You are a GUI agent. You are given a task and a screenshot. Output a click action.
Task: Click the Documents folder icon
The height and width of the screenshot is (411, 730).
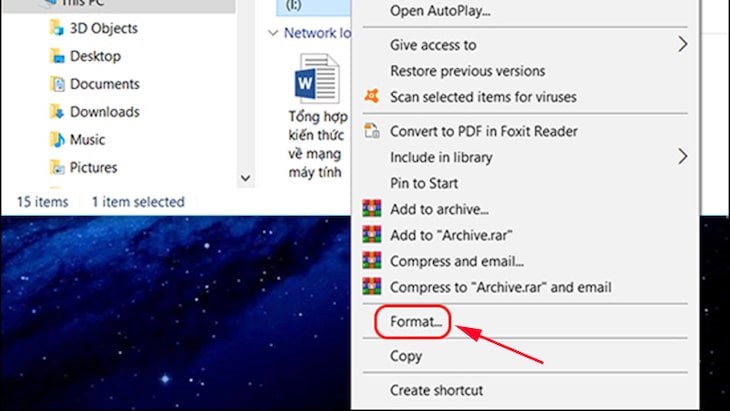(x=57, y=84)
